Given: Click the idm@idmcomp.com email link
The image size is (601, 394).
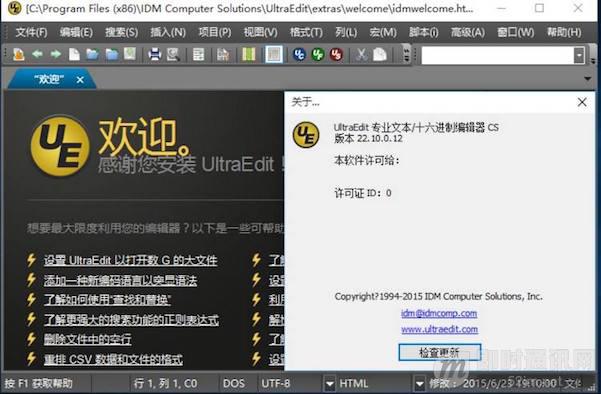Looking at the screenshot, I should tap(439, 314).
